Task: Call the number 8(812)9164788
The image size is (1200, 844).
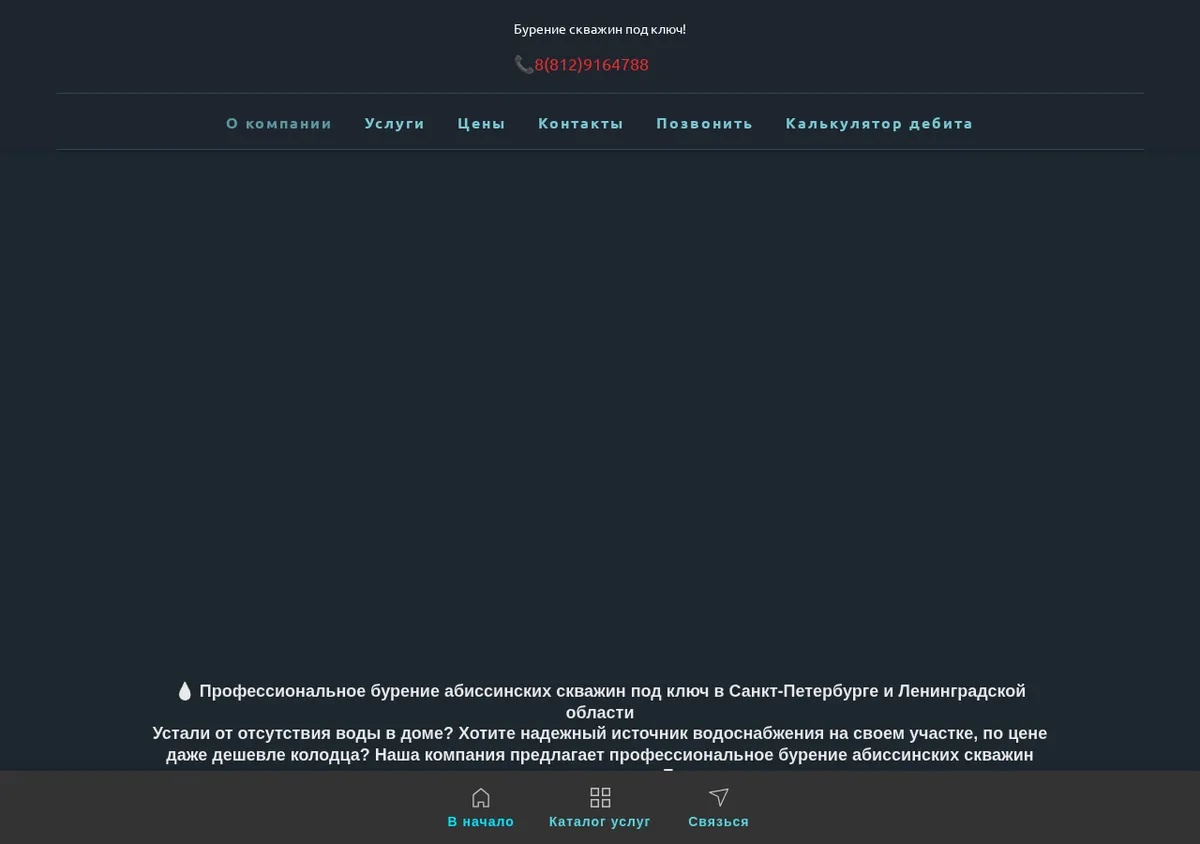Action: click(591, 65)
